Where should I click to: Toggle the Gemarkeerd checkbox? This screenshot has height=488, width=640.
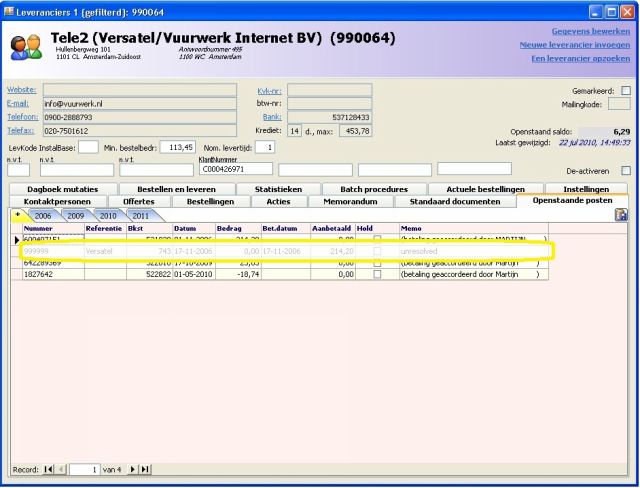626,91
